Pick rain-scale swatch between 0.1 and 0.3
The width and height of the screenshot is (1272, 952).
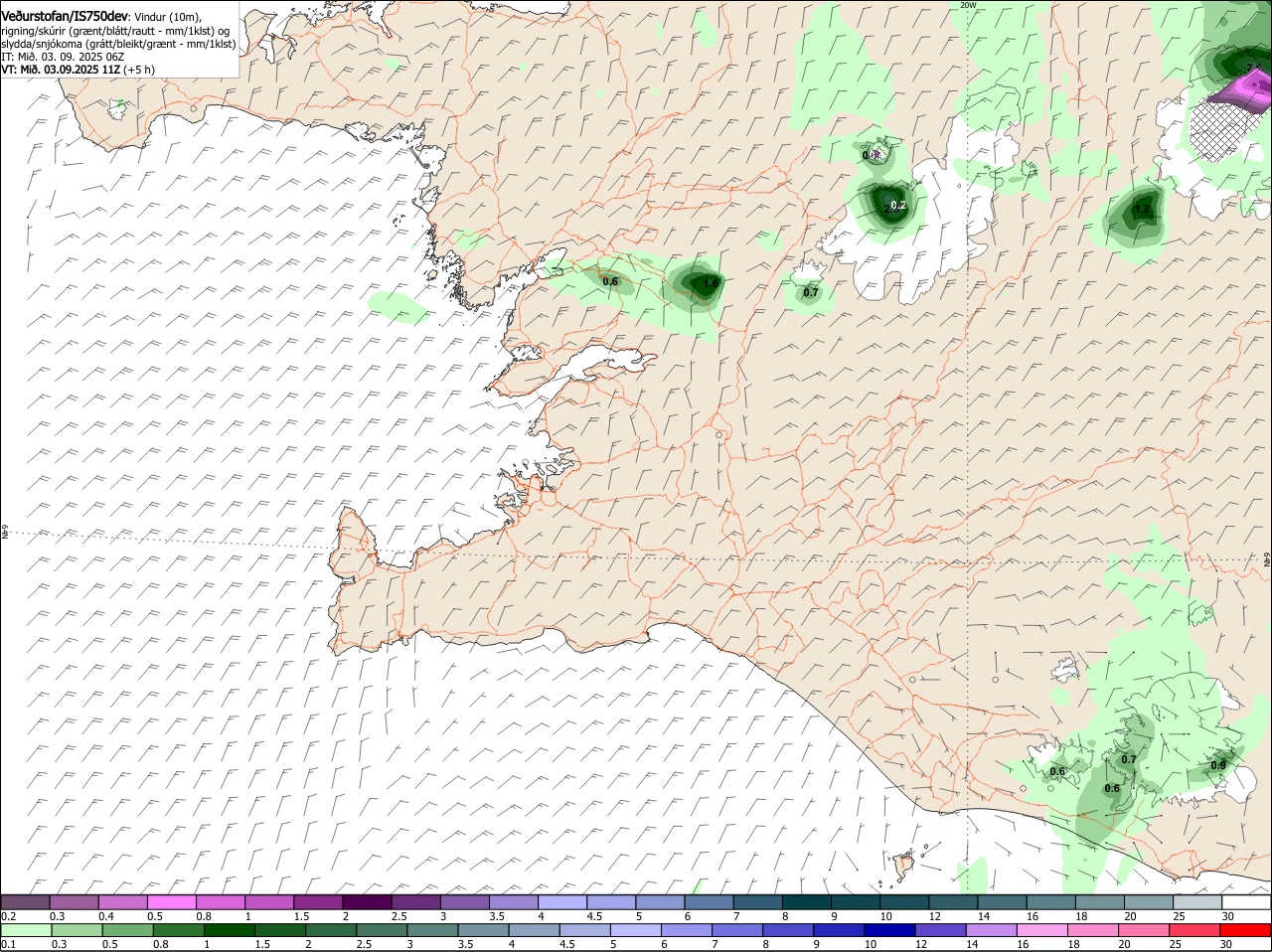pyautogui.click(x=25, y=930)
